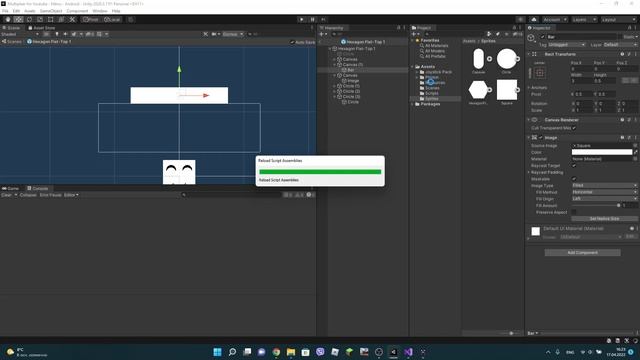640x360 pixels.
Task: Select the Capsule sprite thumbnail
Action: coord(478,60)
